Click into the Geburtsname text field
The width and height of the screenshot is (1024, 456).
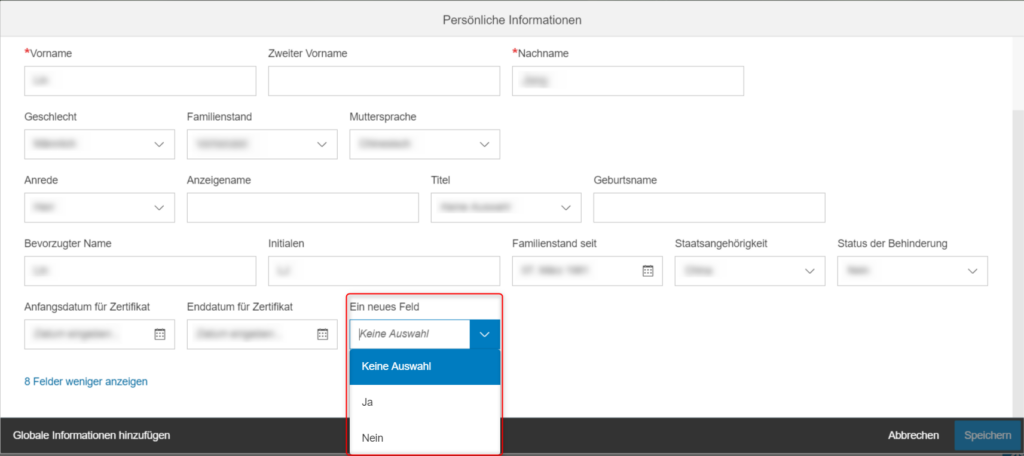pyautogui.click(x=709, y=208)
